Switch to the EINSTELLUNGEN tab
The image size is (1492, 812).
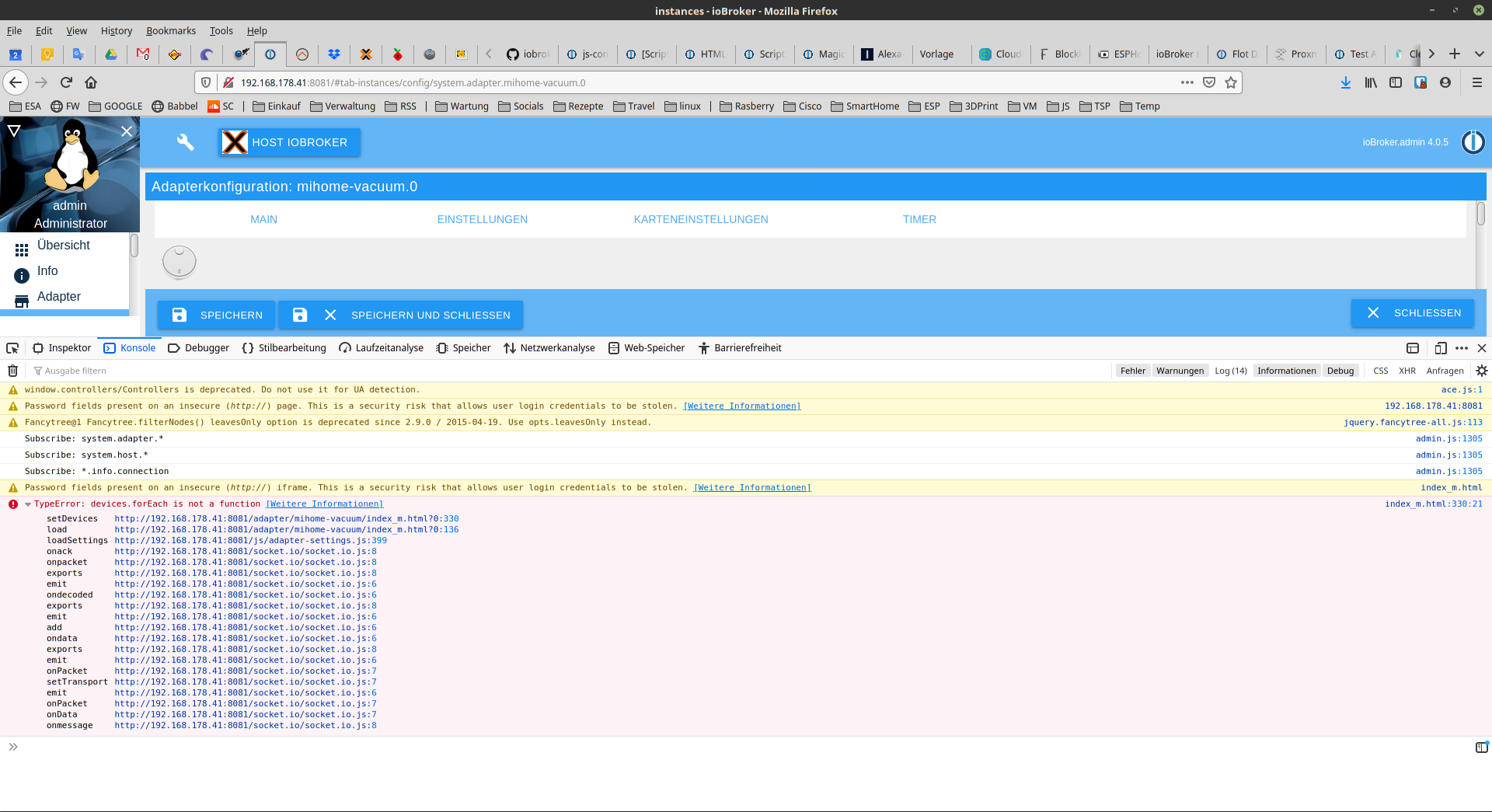click(x=483, y=219)
